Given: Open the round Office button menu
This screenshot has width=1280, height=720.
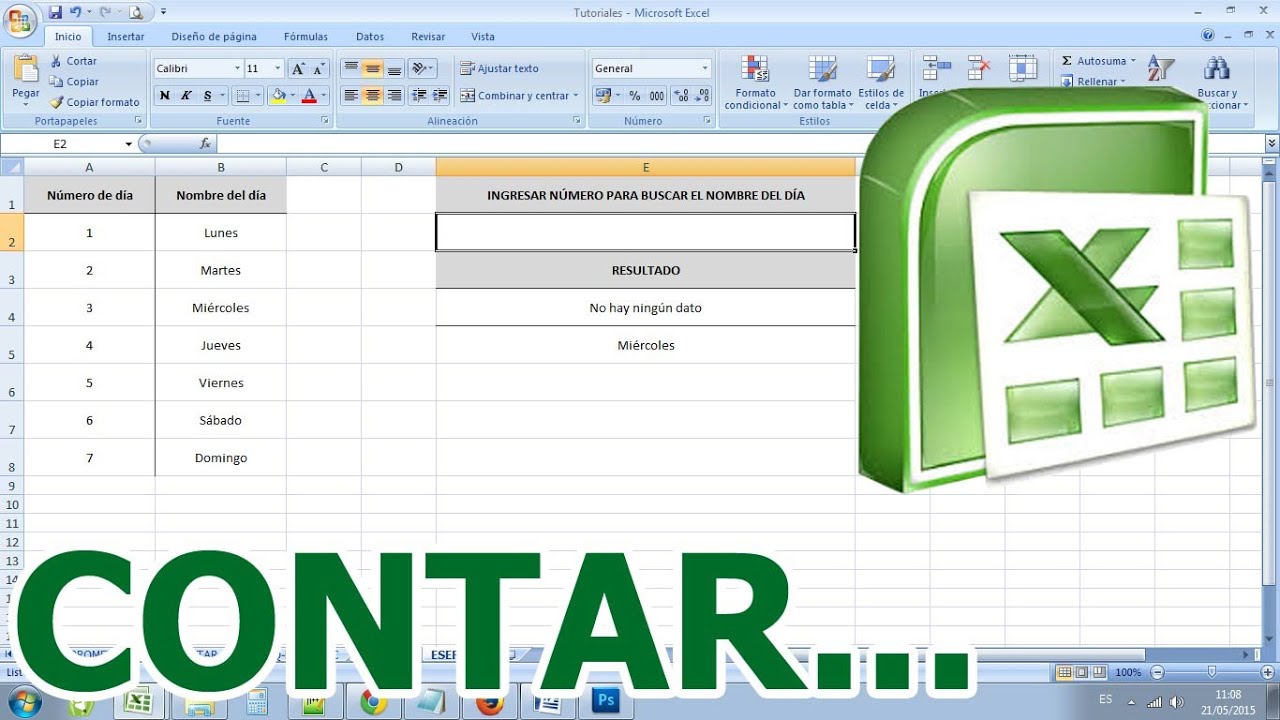Looking at the screenshot, I should [20, 20].
